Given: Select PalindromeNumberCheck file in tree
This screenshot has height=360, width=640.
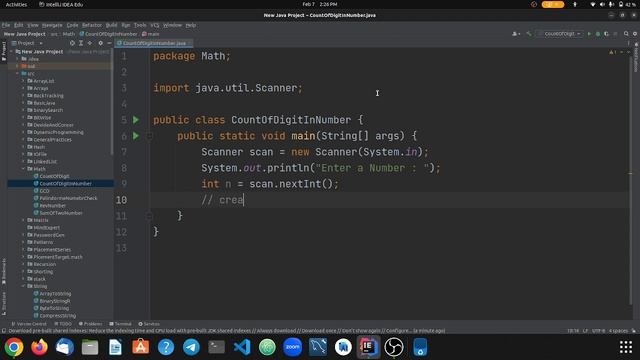Looking at the screenshot, I should coord(68,198).
